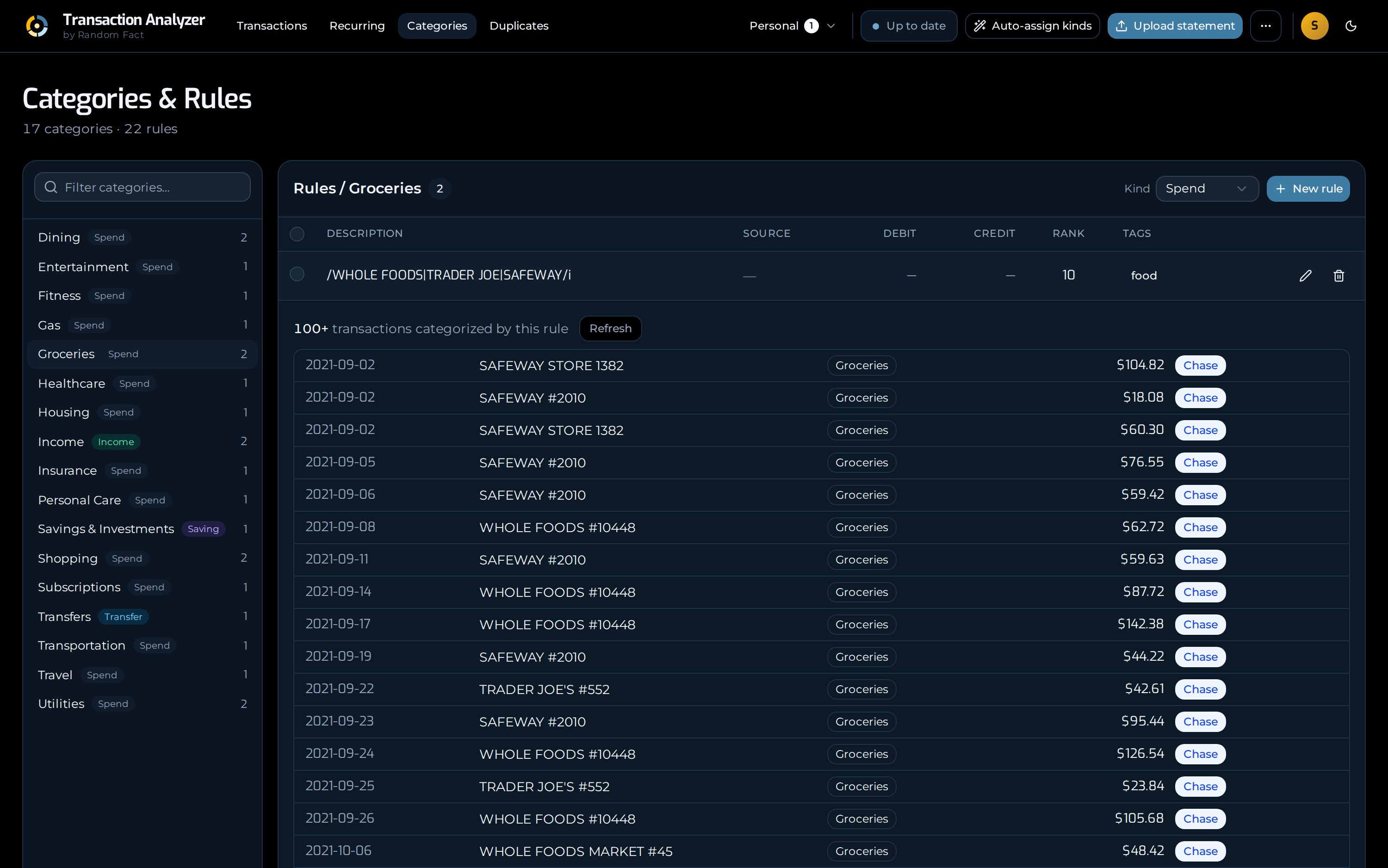Click the $126.54 WHOLE FOODS row

coord(821,754)
